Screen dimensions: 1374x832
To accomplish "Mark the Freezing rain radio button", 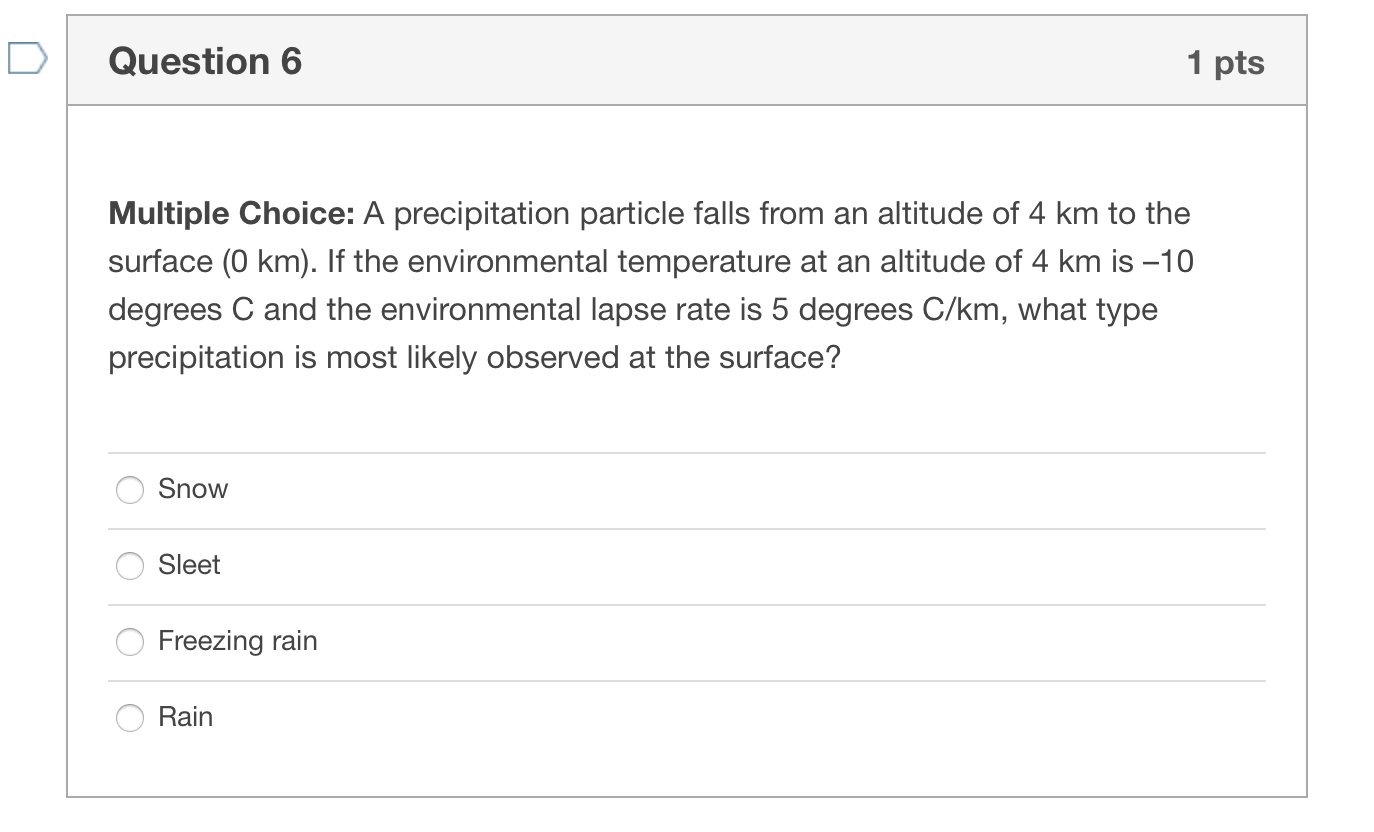I will tap(130, 641).
